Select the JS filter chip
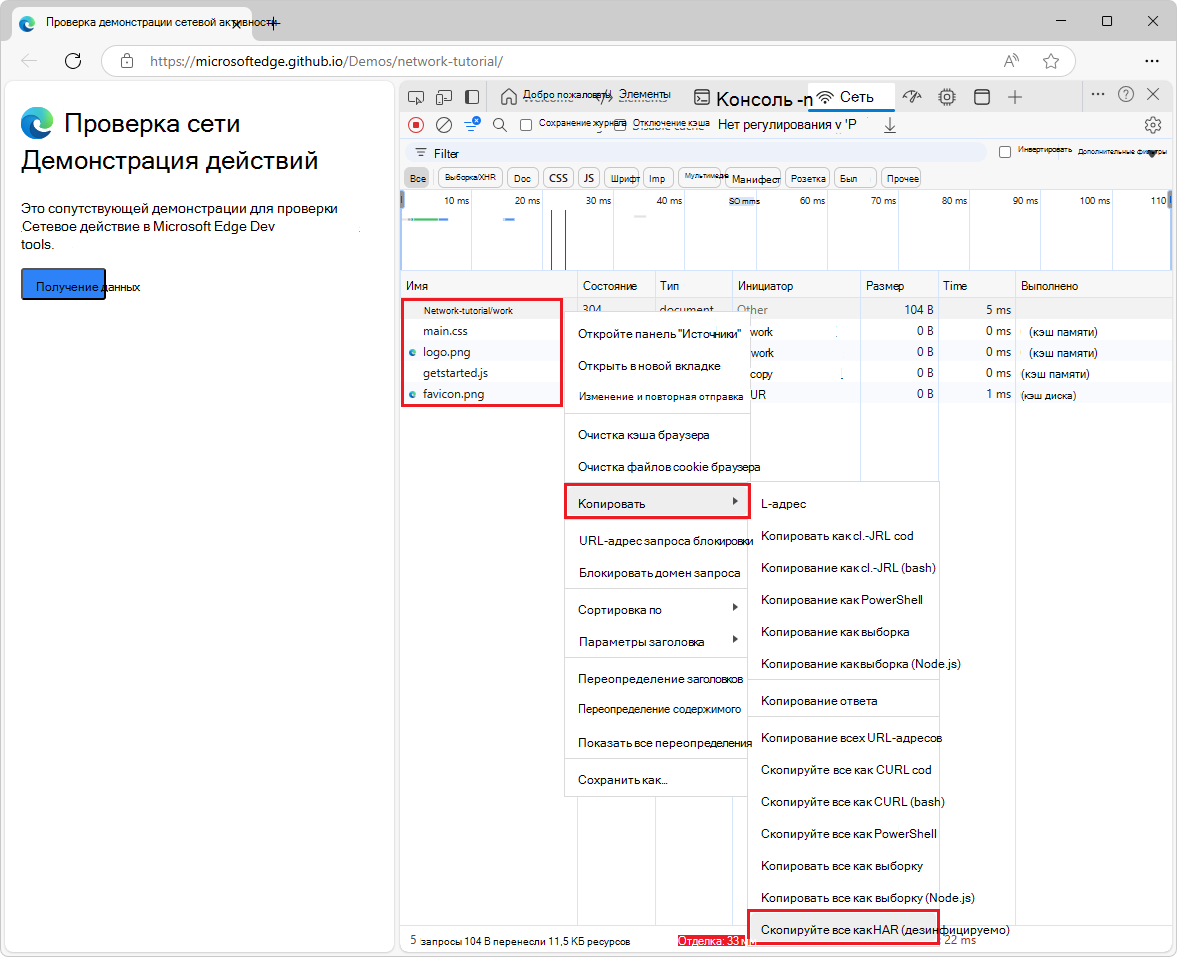Image resolution: width=1177 pixels, height=957 pixels. click(589, 178)
